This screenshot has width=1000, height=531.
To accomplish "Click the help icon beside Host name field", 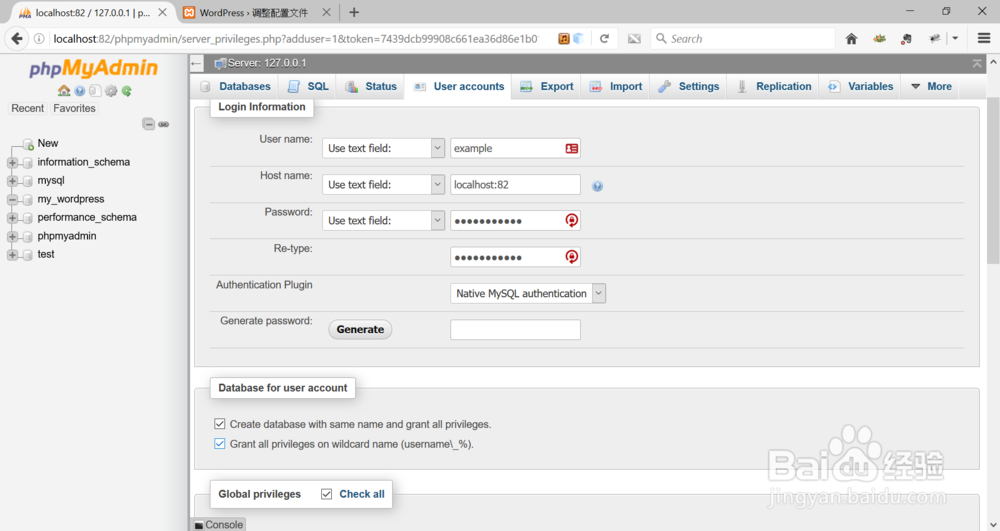I will 597,186.
